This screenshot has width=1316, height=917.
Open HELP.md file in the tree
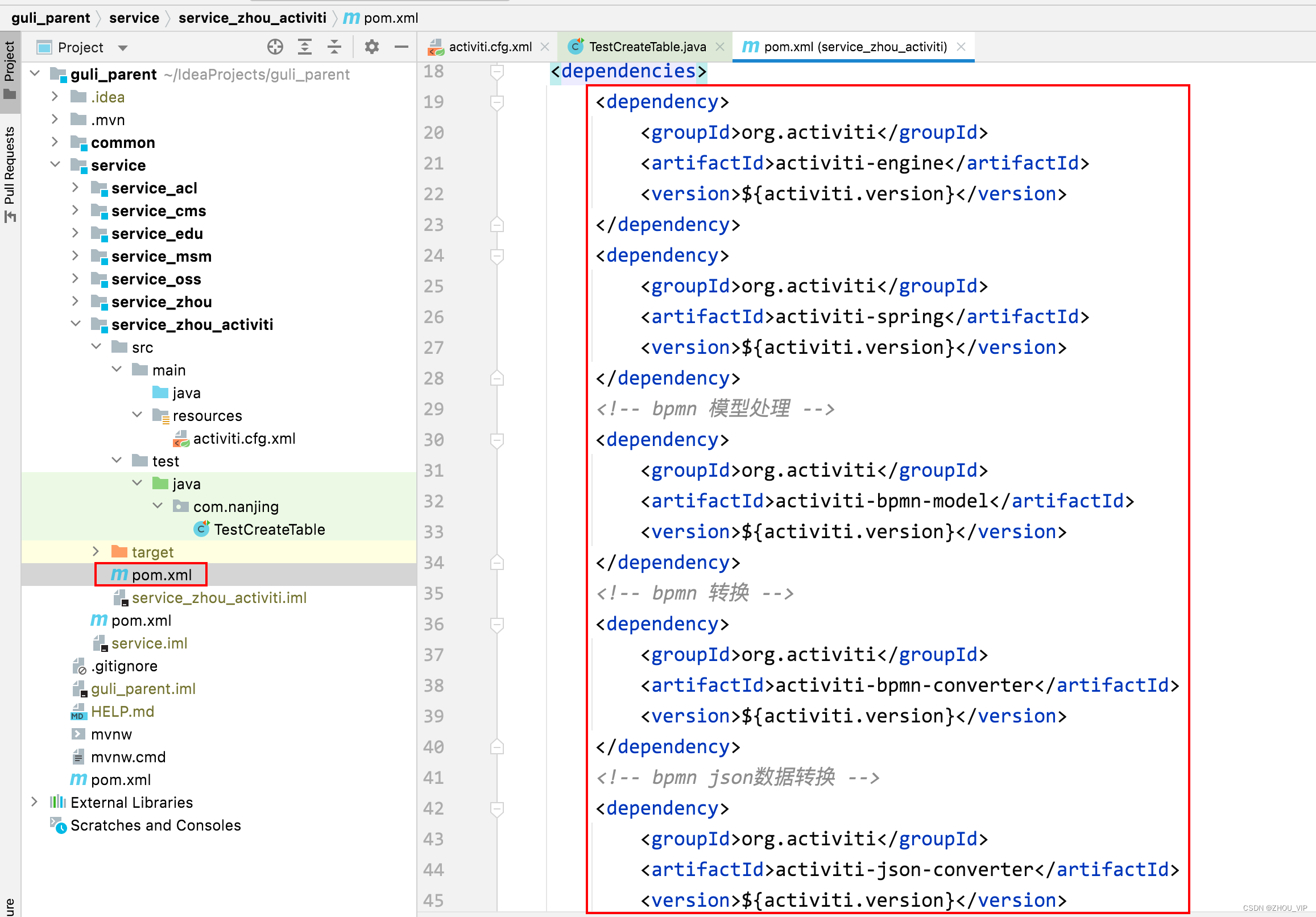point(122,712)
